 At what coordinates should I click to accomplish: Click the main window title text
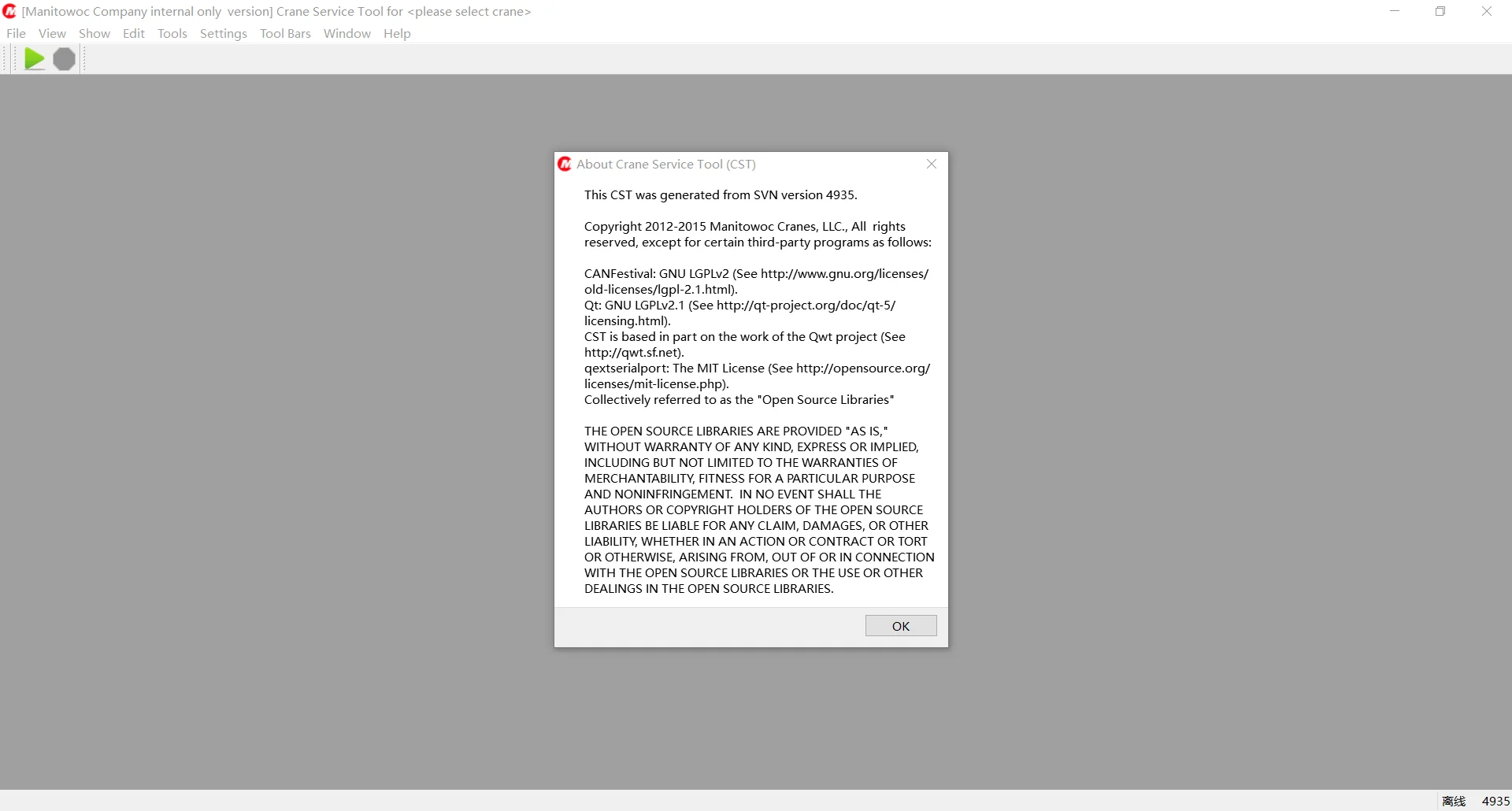(x=276, y=12)
